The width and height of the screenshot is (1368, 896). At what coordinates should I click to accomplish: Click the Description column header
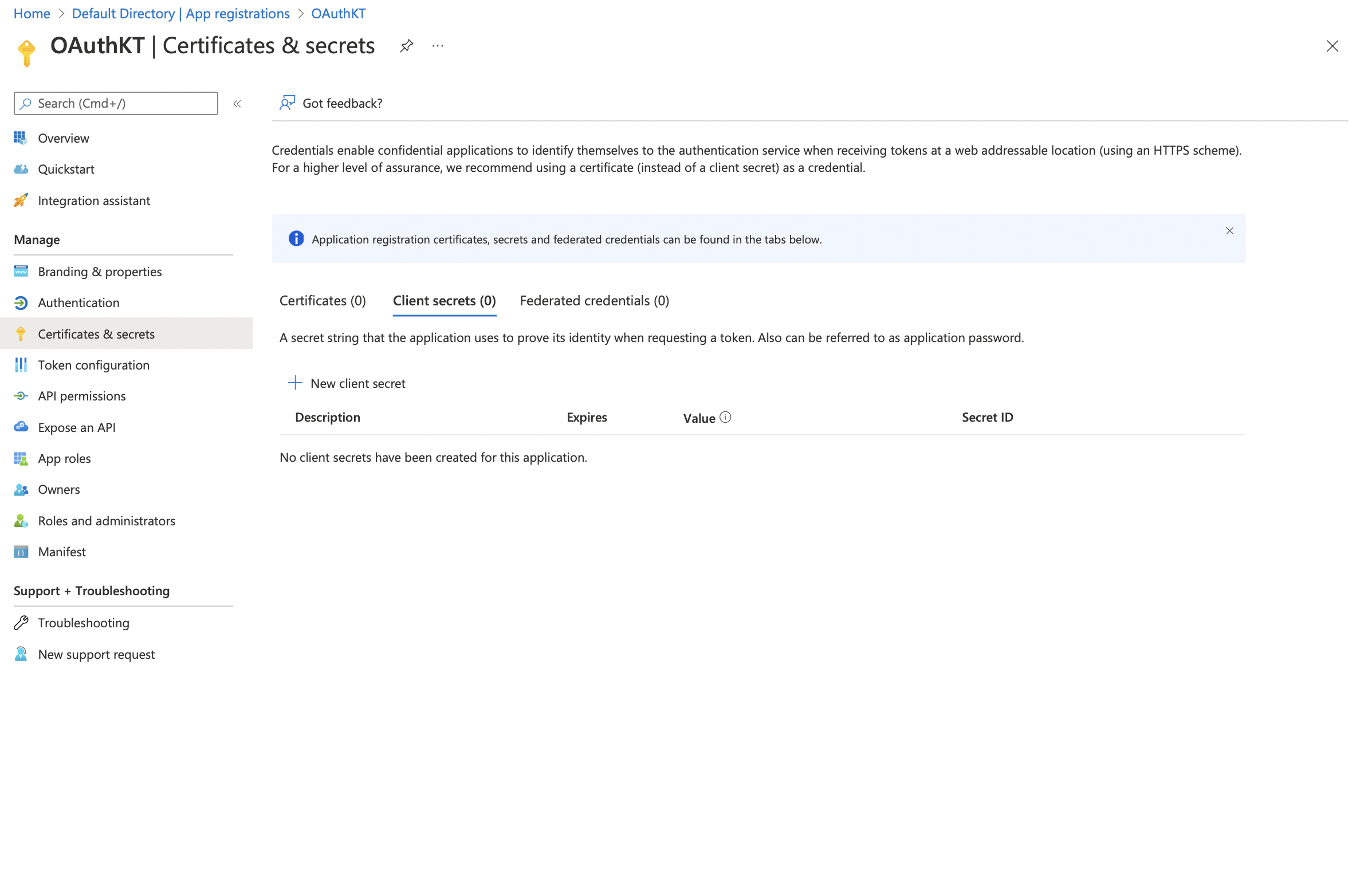[328, 417]
